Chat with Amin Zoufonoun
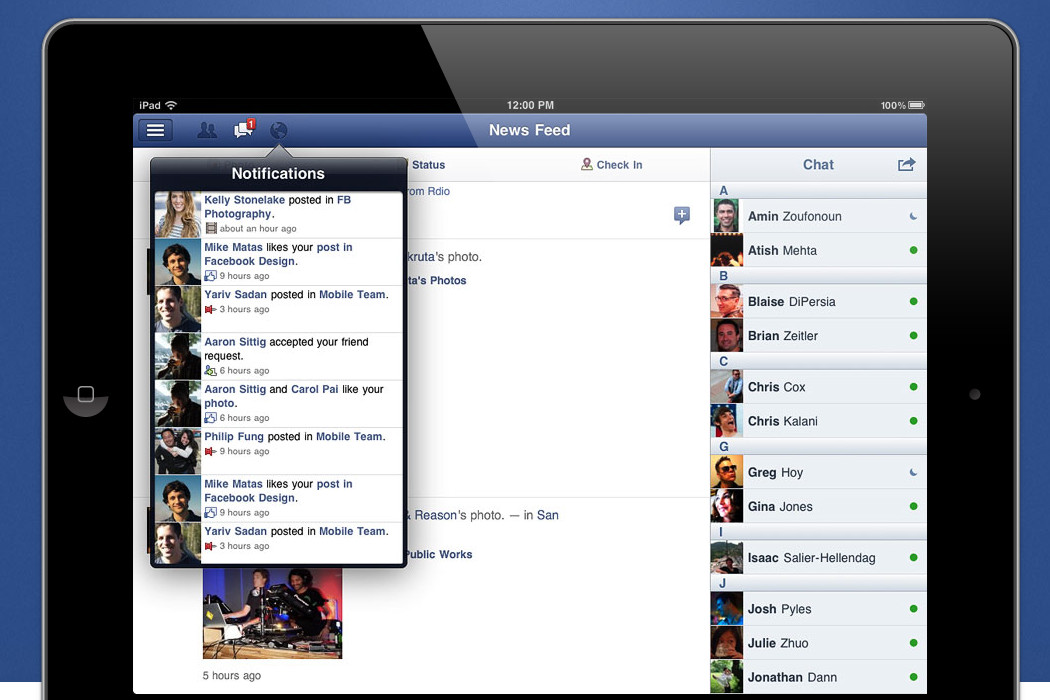Viewport: 1050px width, 700px height. coord(818,216)
